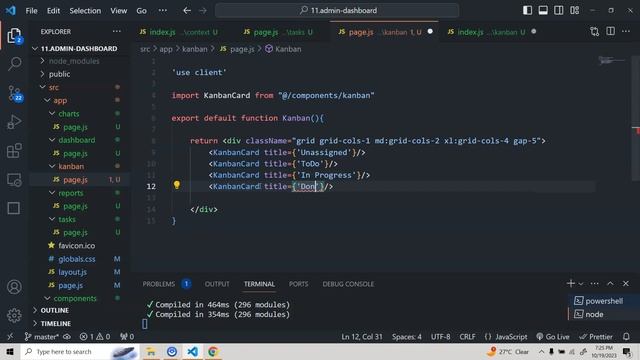The height and width of the screenshot is (360, 640).
Task: Open the Windows Start menu
Action: click(x=10, y=351)
